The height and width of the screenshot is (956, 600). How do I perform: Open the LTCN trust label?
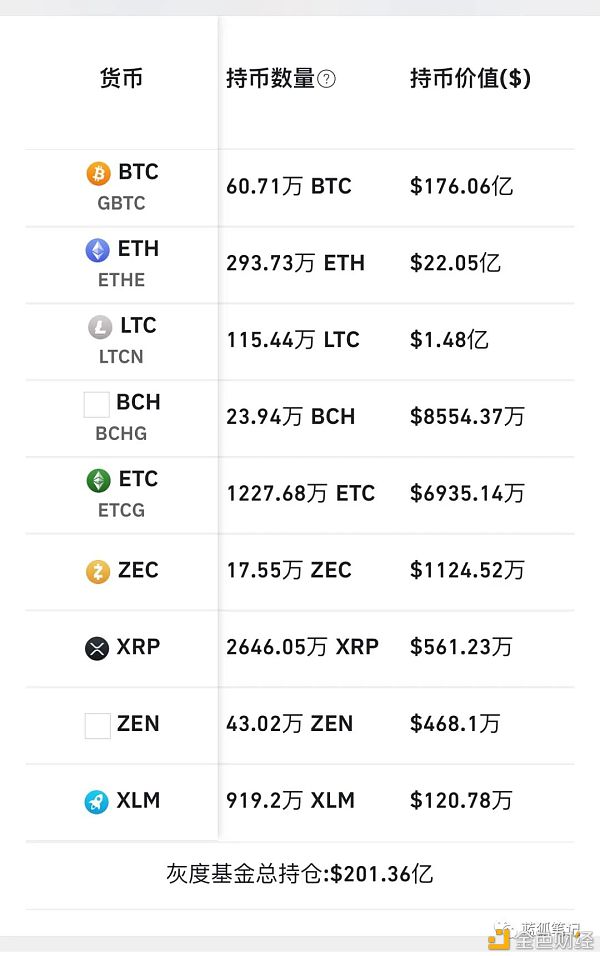pos(121,357)
